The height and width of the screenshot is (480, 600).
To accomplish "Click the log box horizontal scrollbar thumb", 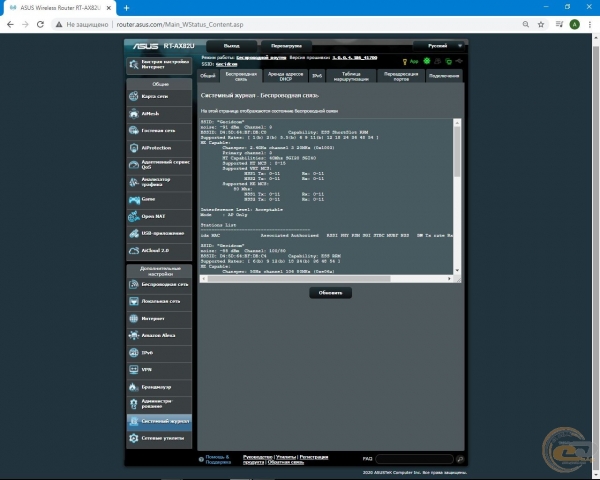I will [x=299, y=279].
